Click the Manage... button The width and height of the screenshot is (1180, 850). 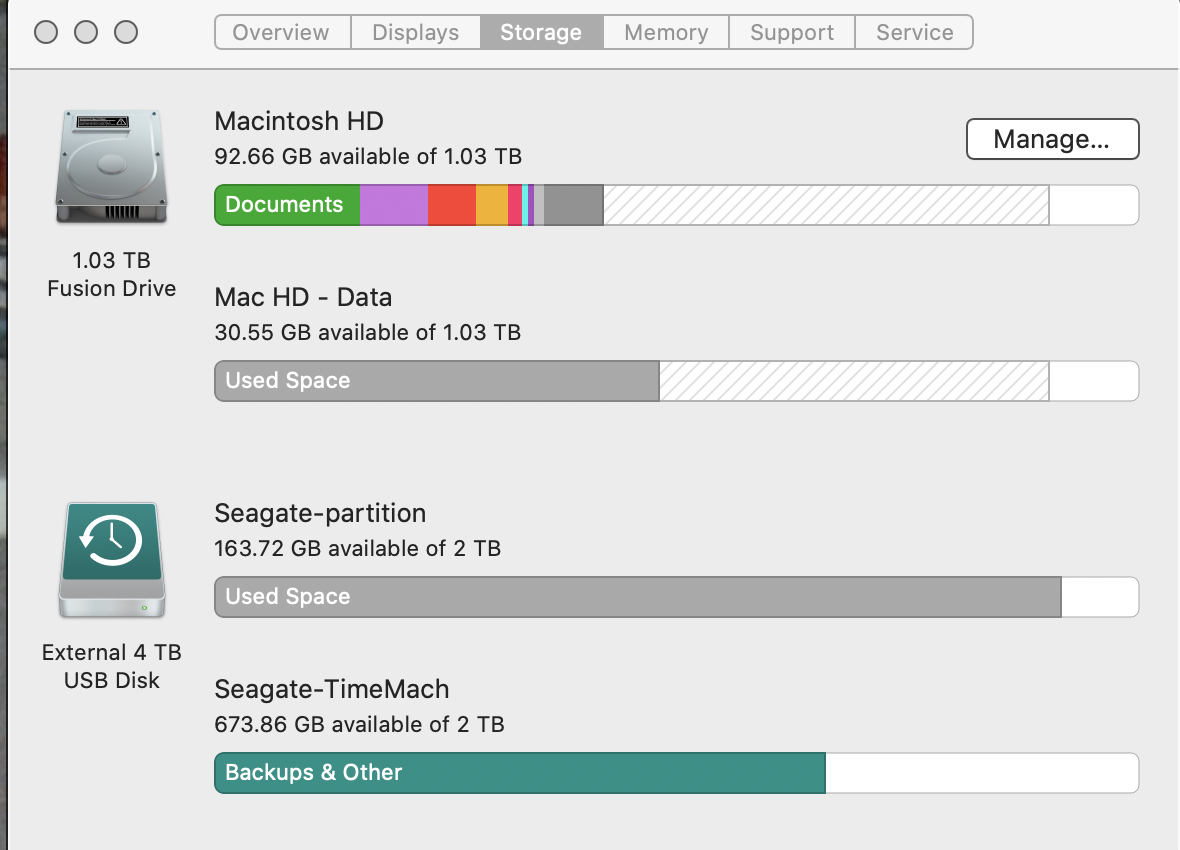pos(1052,139)
